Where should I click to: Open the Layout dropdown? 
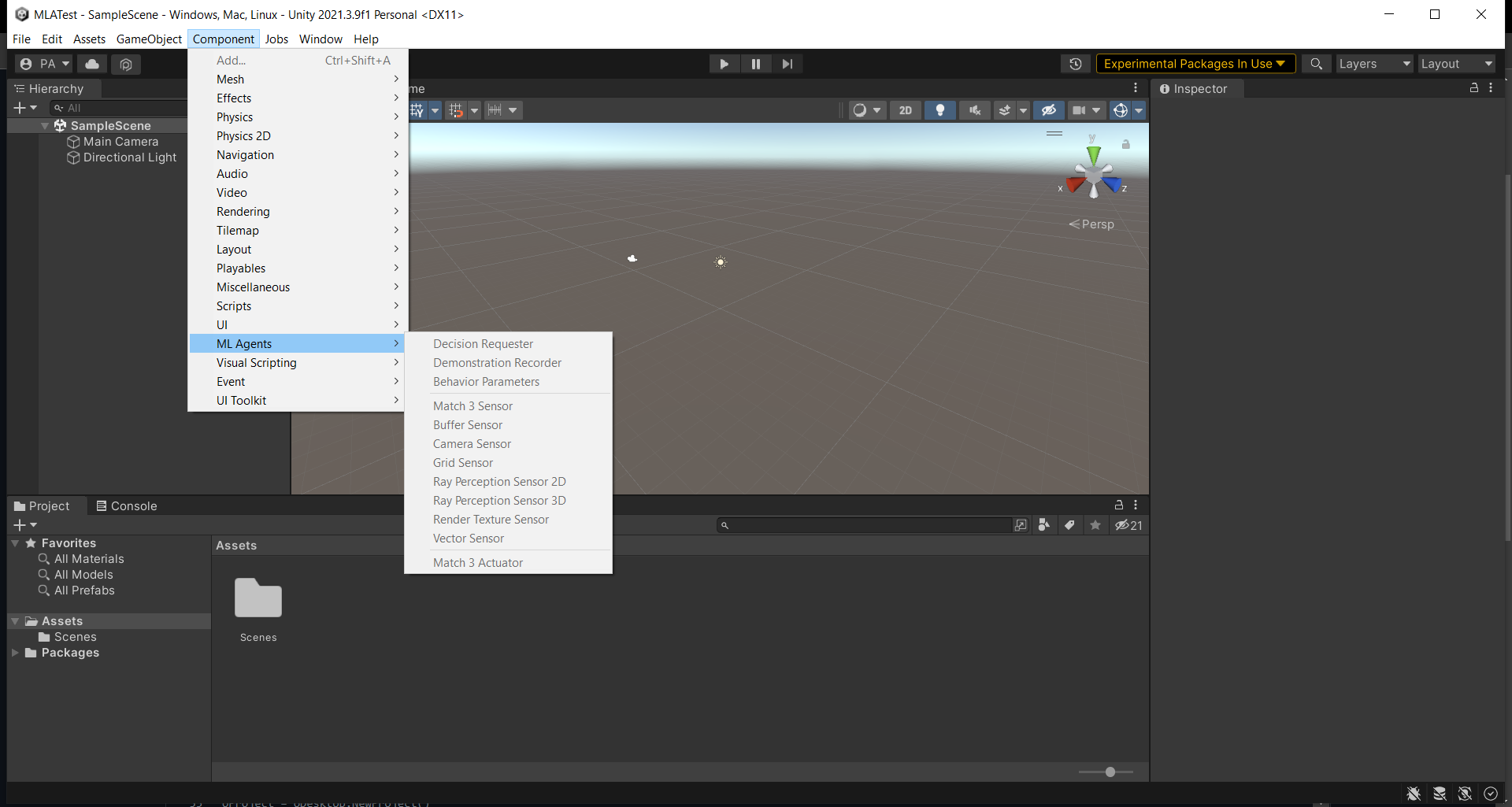tap(1456, 64)
